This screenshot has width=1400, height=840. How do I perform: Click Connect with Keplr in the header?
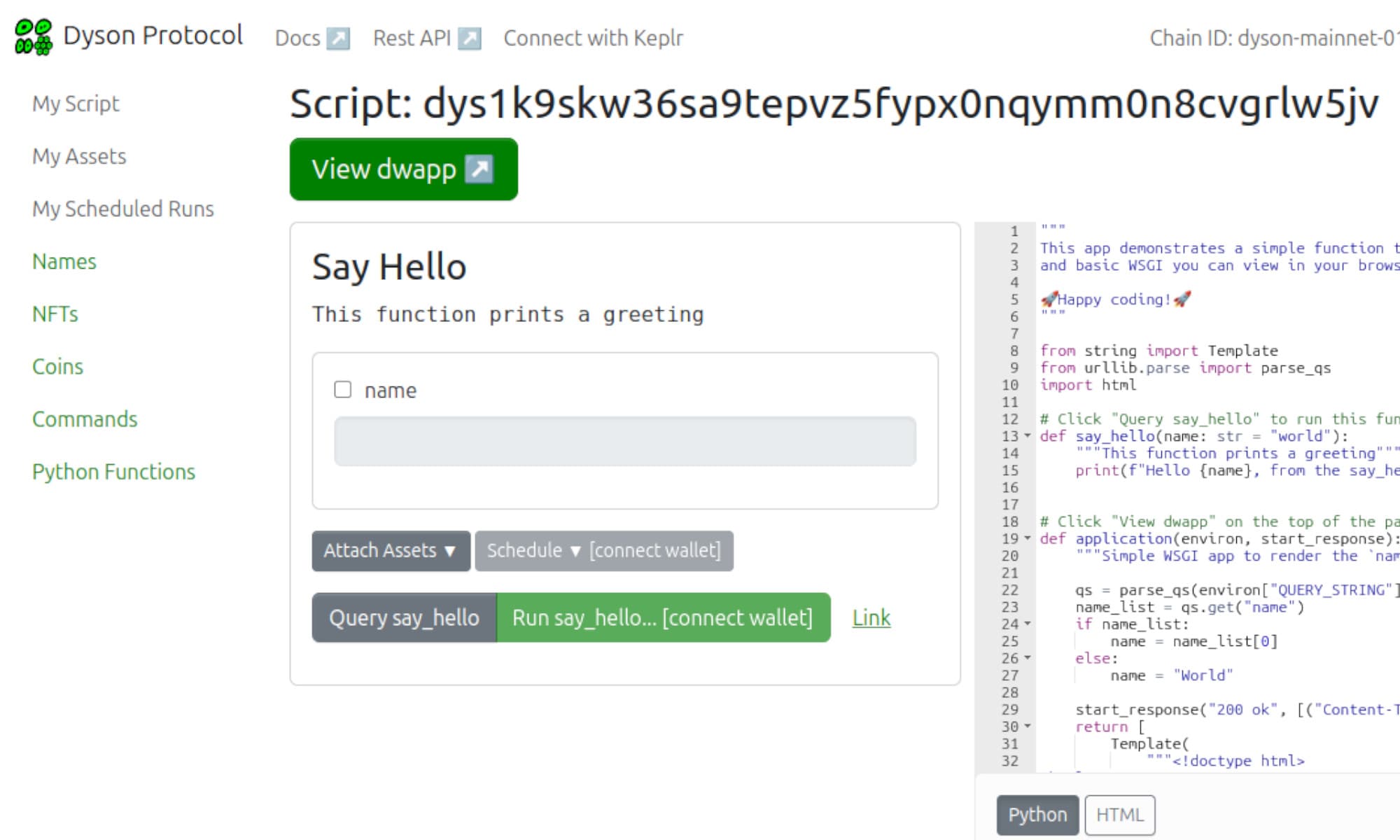point(593,38)
